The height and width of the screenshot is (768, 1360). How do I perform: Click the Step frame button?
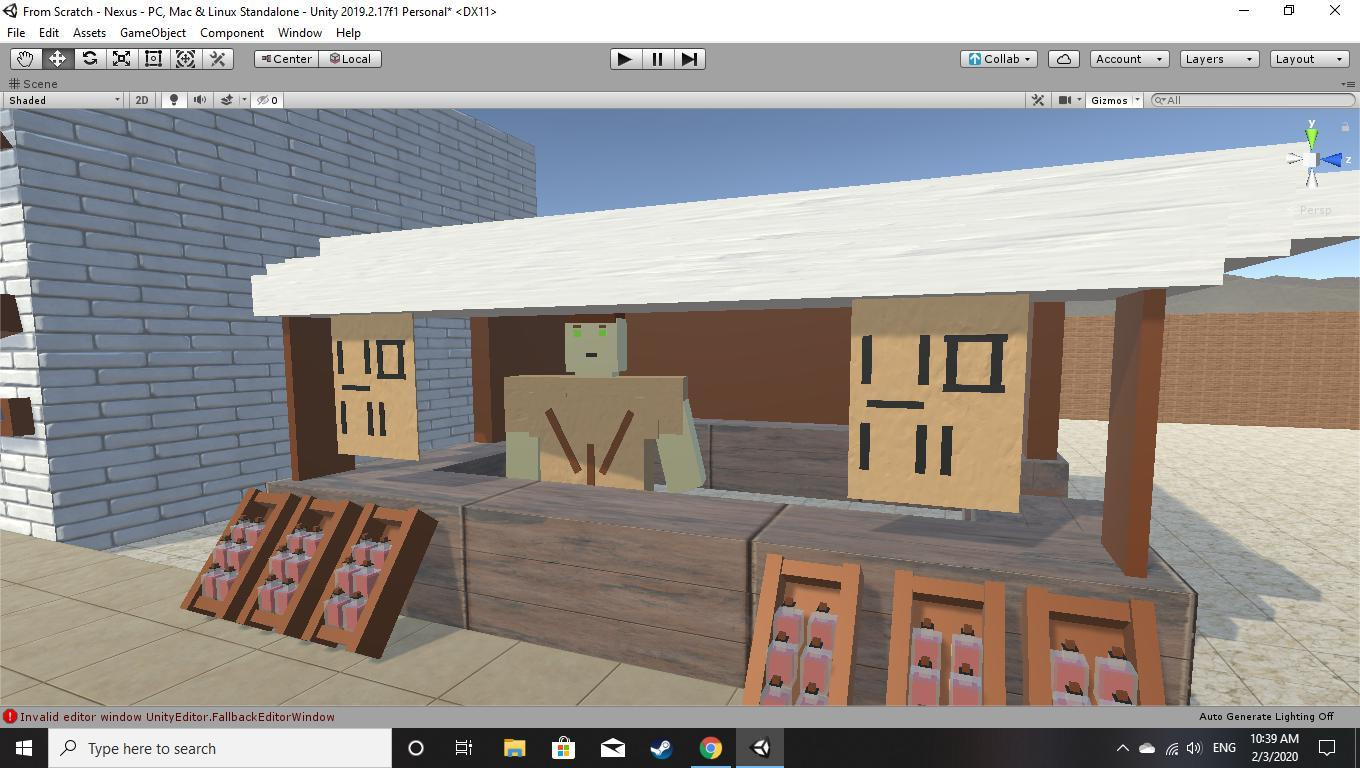tap(689, 59)
